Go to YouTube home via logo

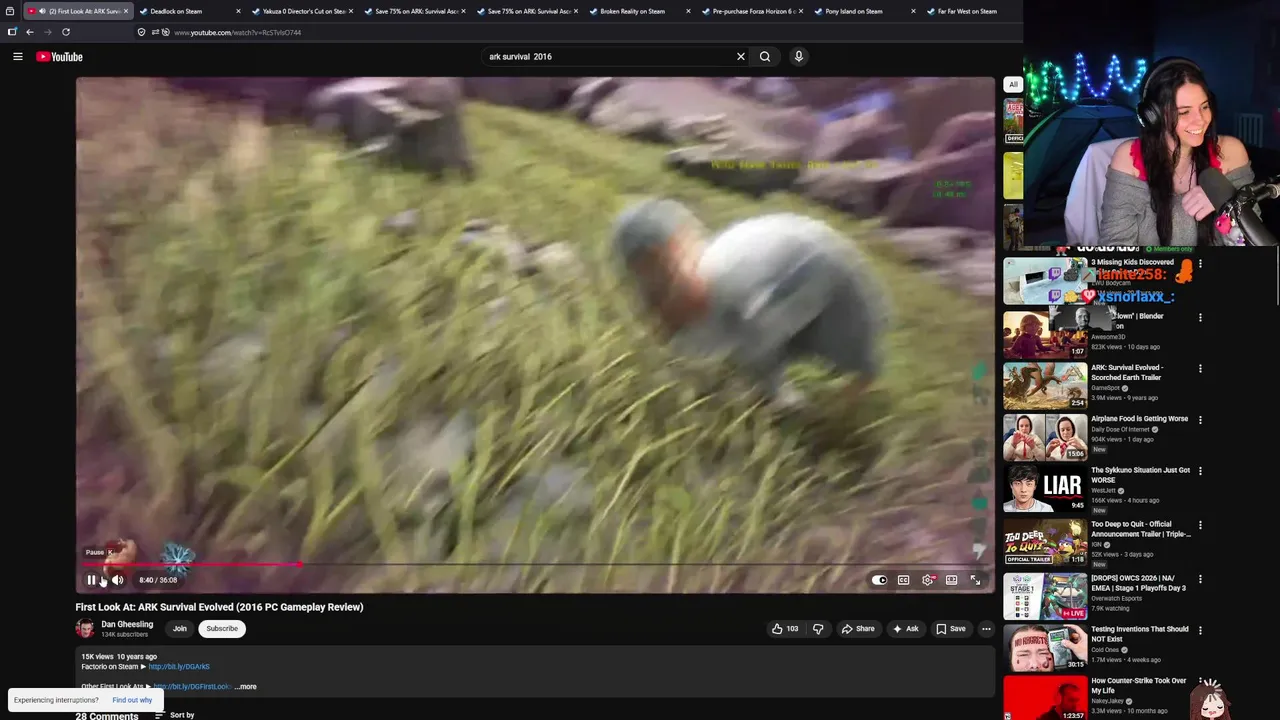click(60, 57)
